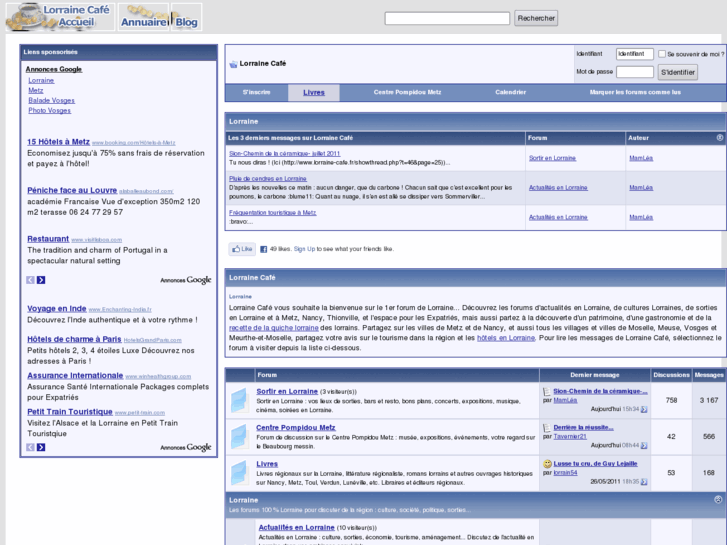Click post icon beside Derrière la réussite
Screen dimensions: 727x545
click(547, 428)
